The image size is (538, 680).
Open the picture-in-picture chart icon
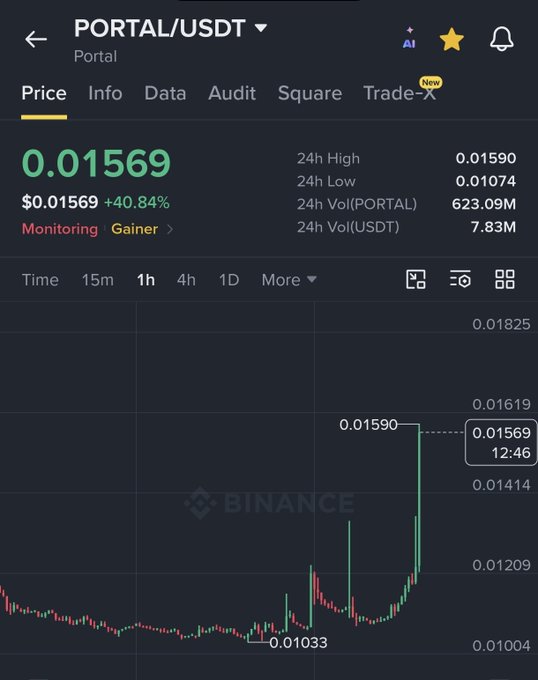416,279
